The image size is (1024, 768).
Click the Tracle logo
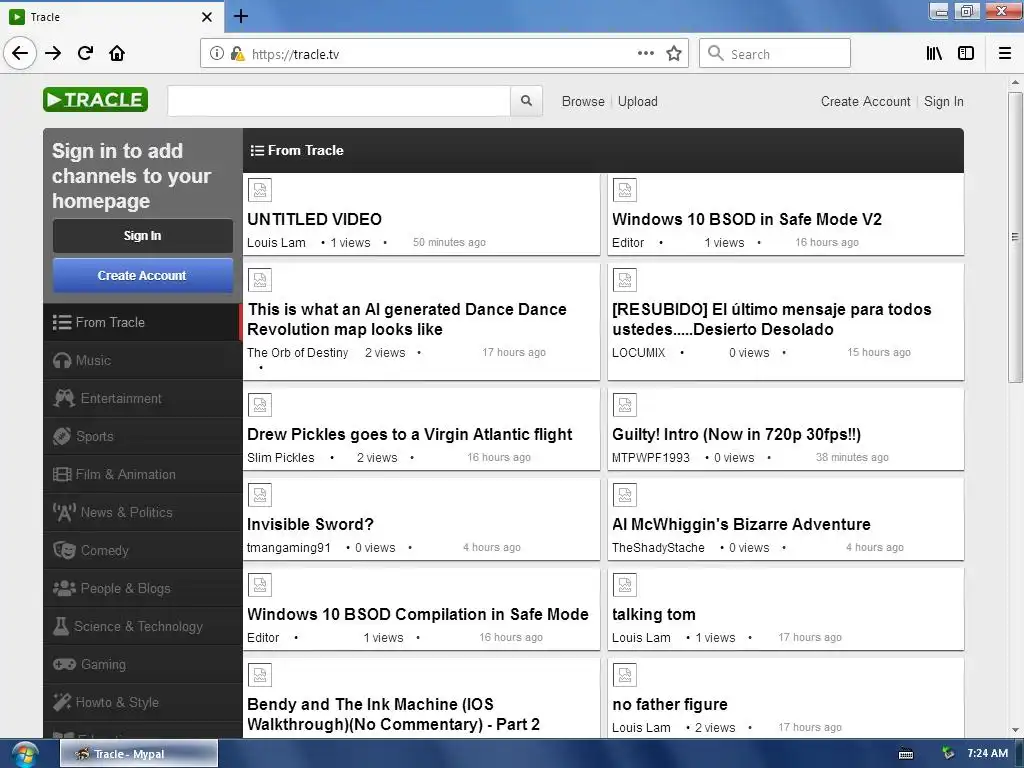point(95,100)
